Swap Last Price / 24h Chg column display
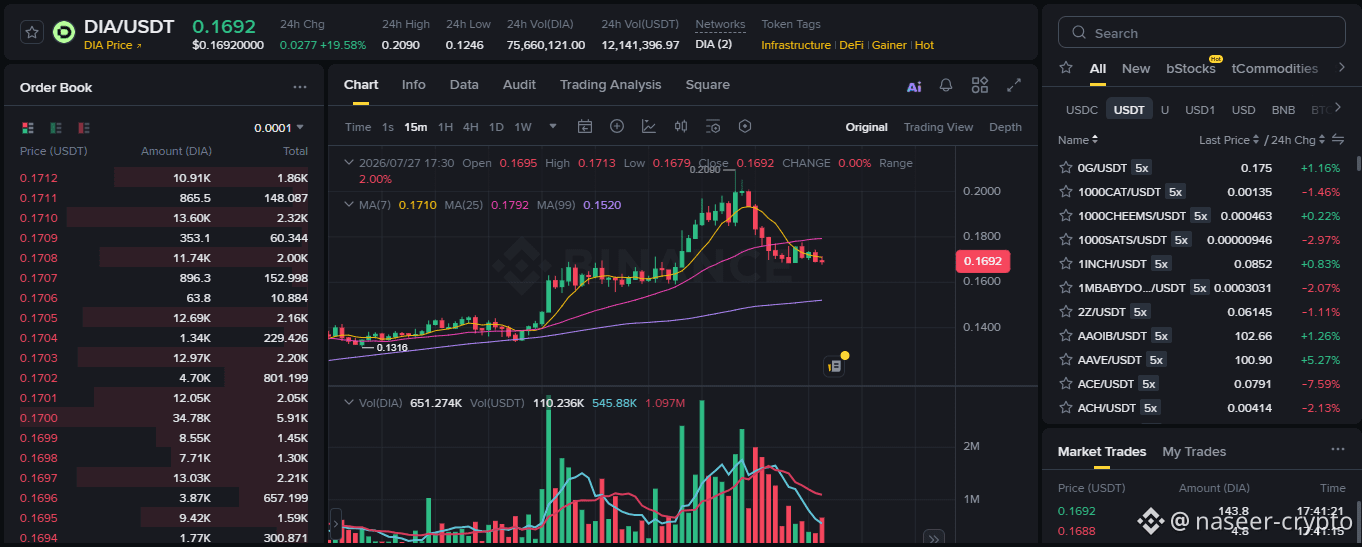 (x=1337, y=140)
